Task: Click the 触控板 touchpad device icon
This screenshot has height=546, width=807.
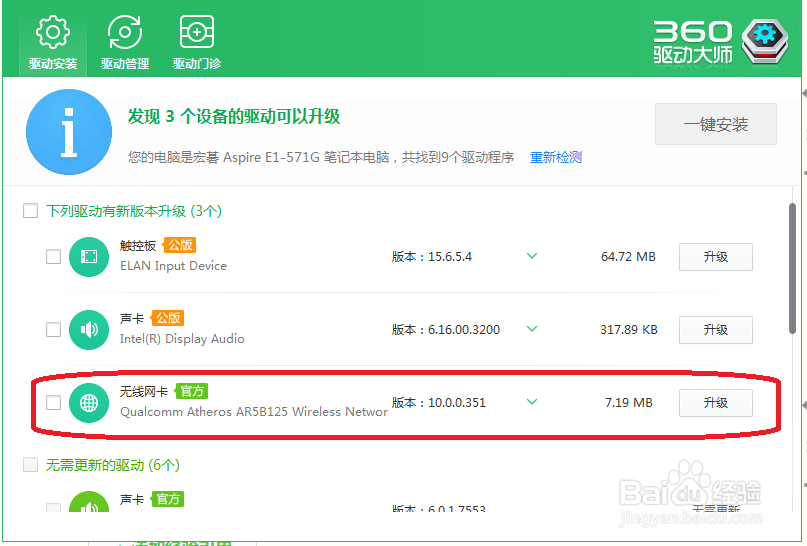Action: click(89, 257)
